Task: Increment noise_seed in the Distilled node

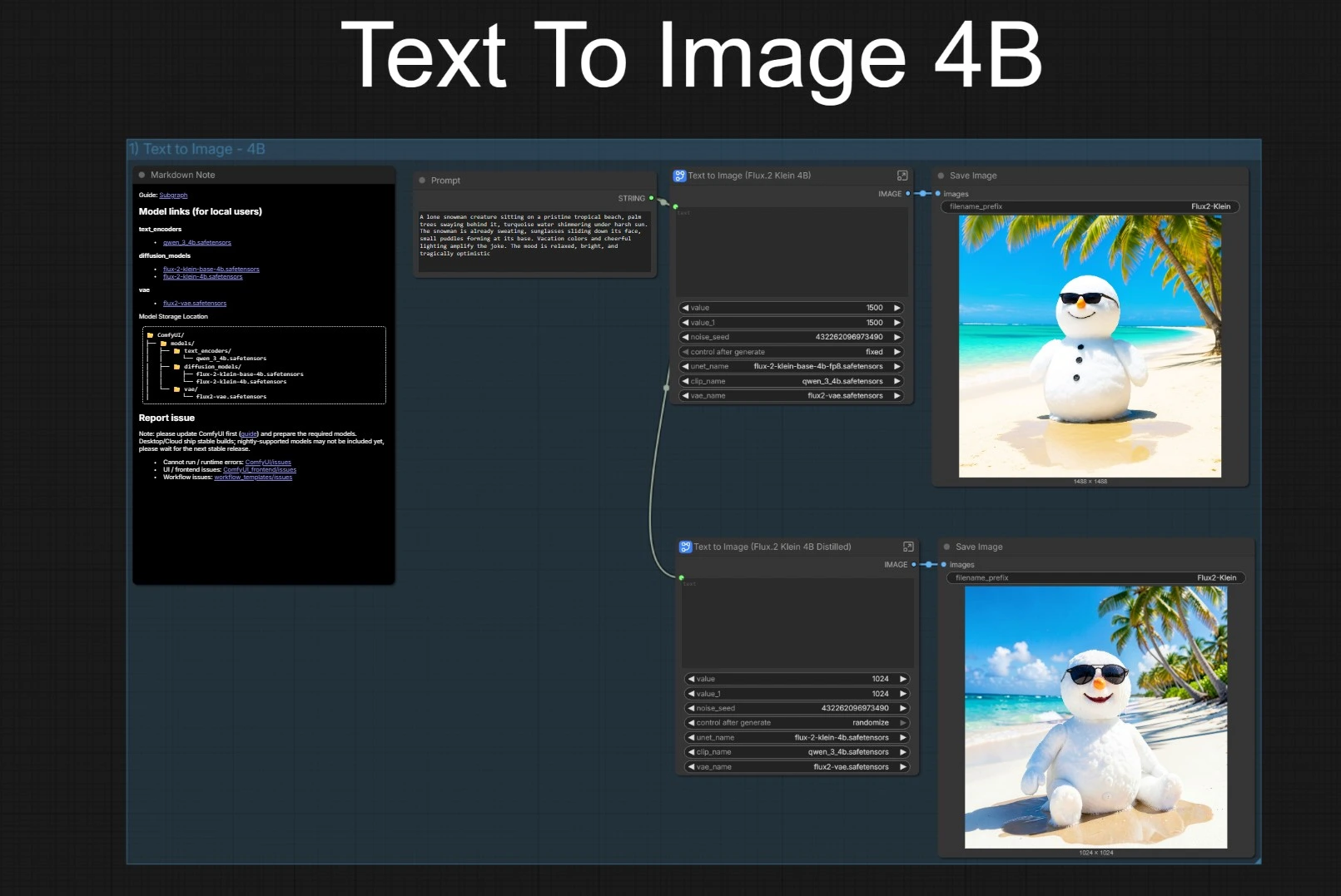Action: click(x=903, y=708)
